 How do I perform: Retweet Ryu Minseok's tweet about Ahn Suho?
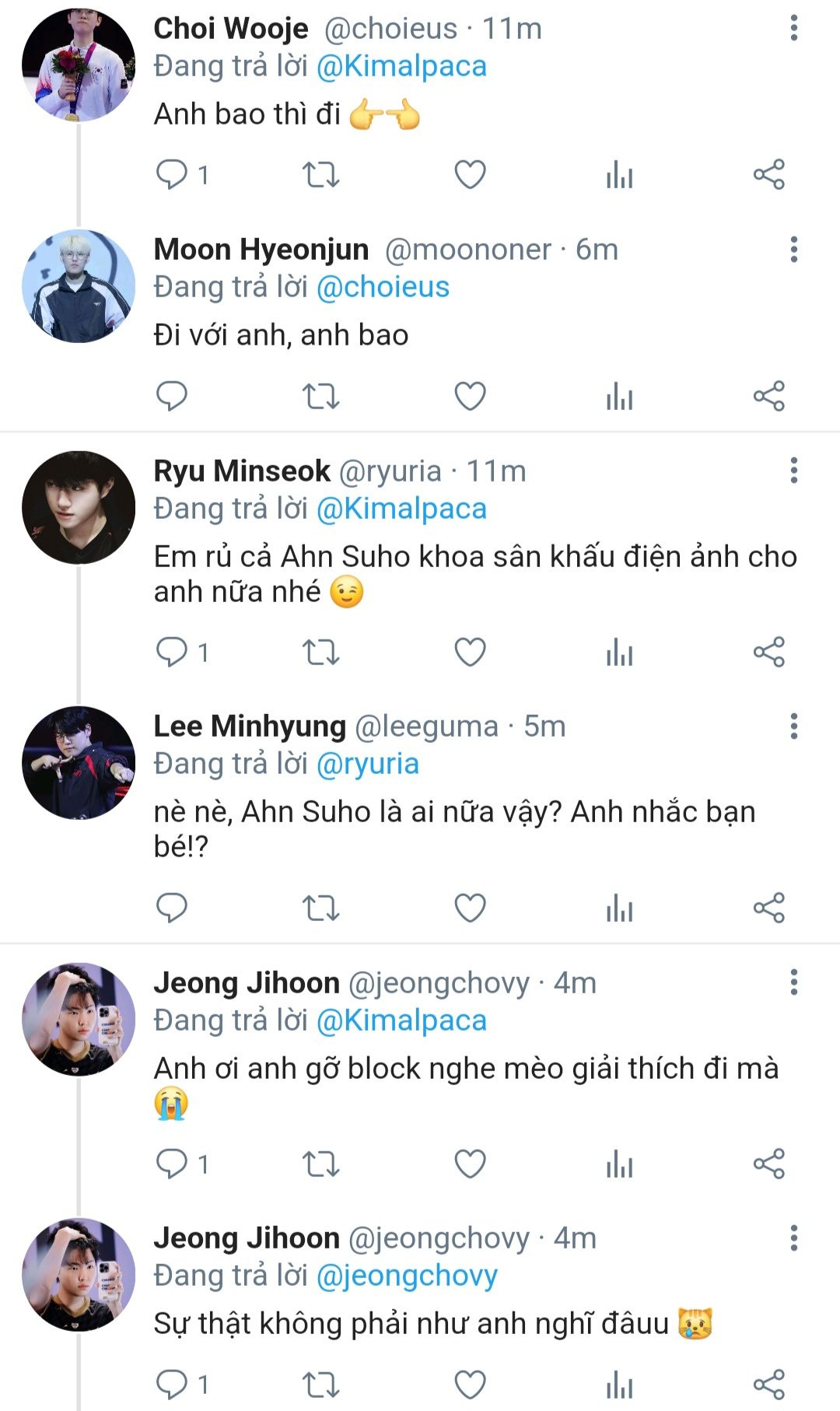[x=320, y=652]
